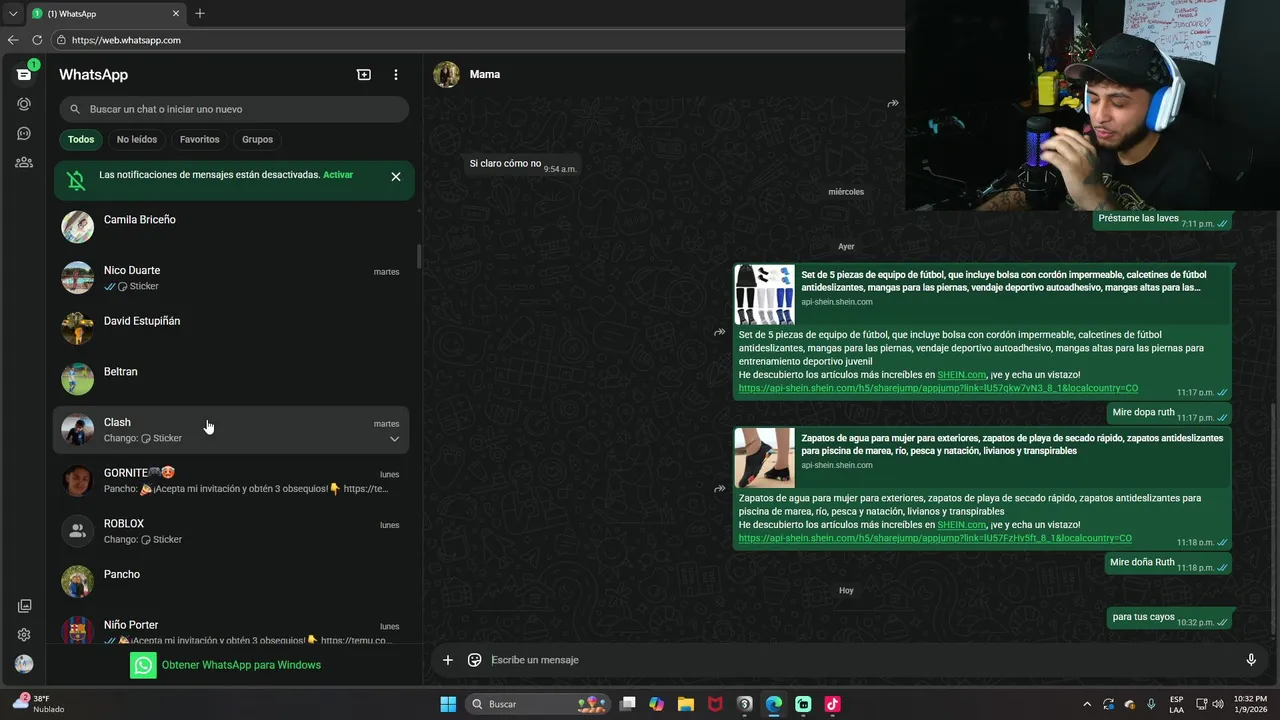Open the Chats icon in left sidebar
The image size is (1280, 720).
pos(24,75)
